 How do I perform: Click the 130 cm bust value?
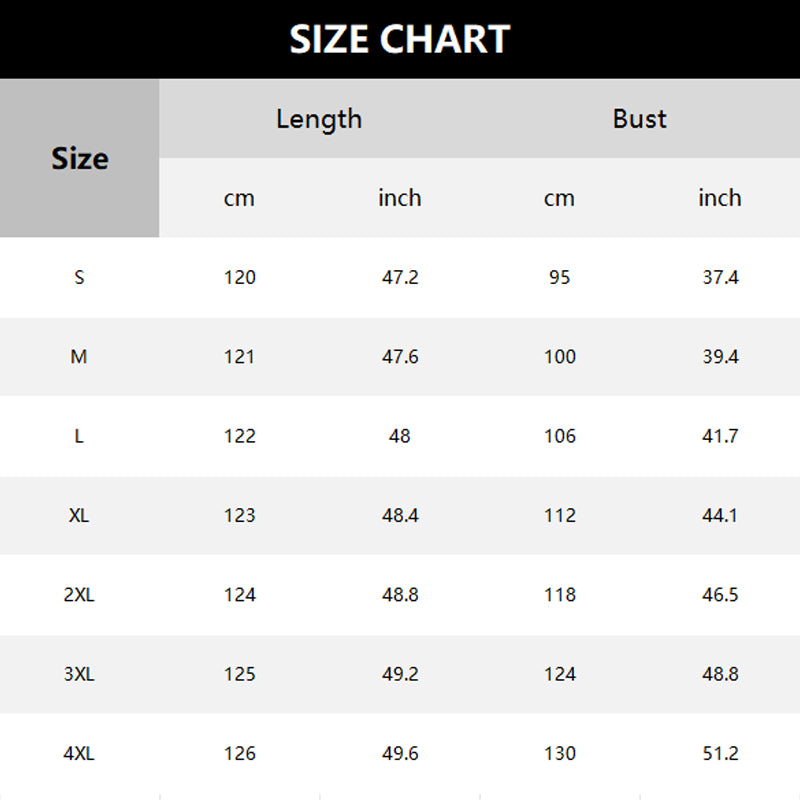(560, 754)
